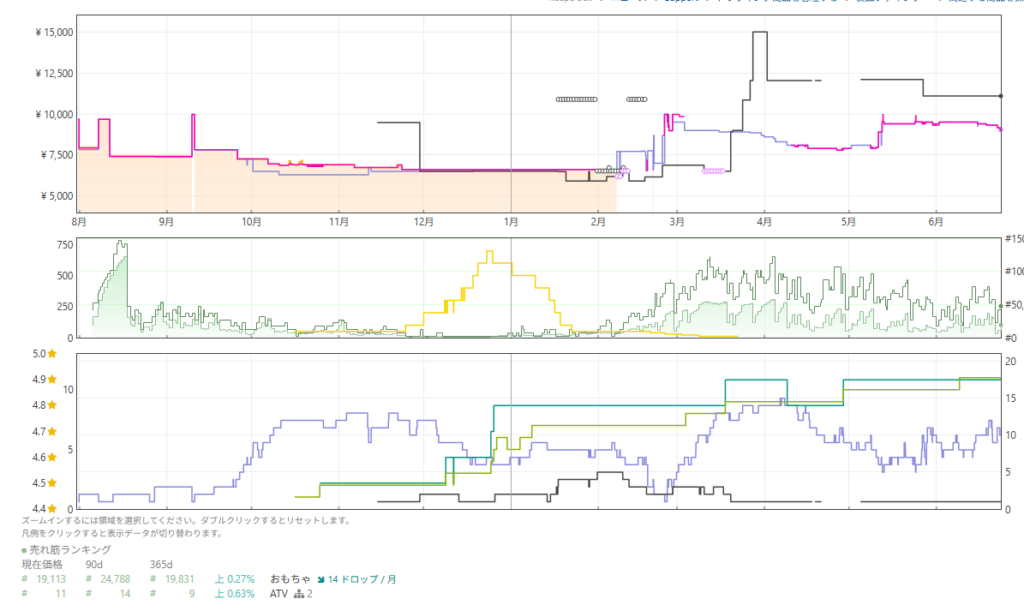Viewport: 1024px width, 605px height.
Task: Open the ATV subcategory link
Action: click(x=279, y=593)
